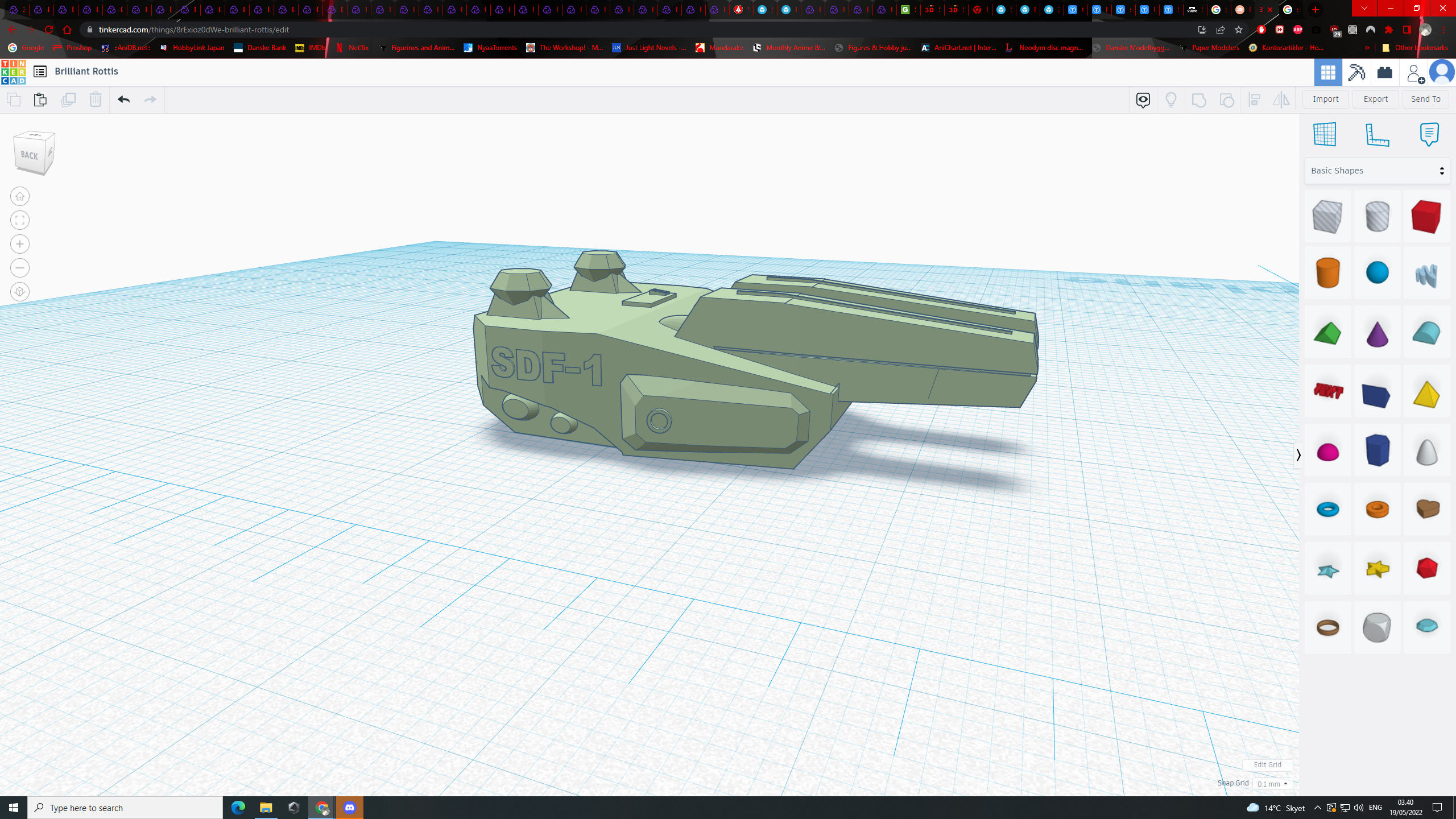This screenshot has width=1456, height=819.
Task: Fit all in view
Action: click(x=20, y=220)
